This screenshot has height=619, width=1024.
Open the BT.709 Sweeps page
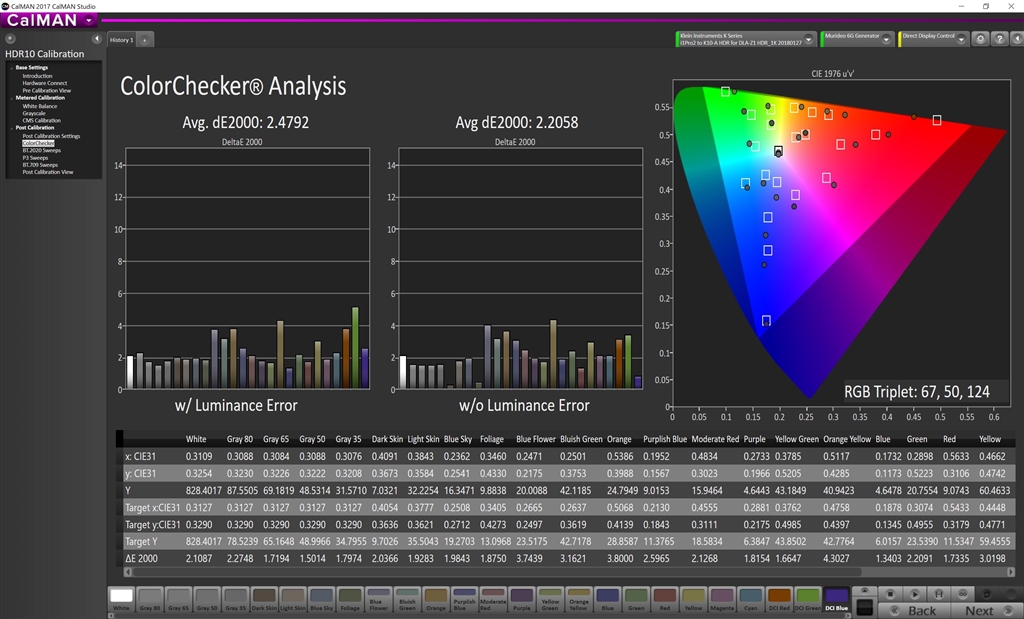point(40,165)
